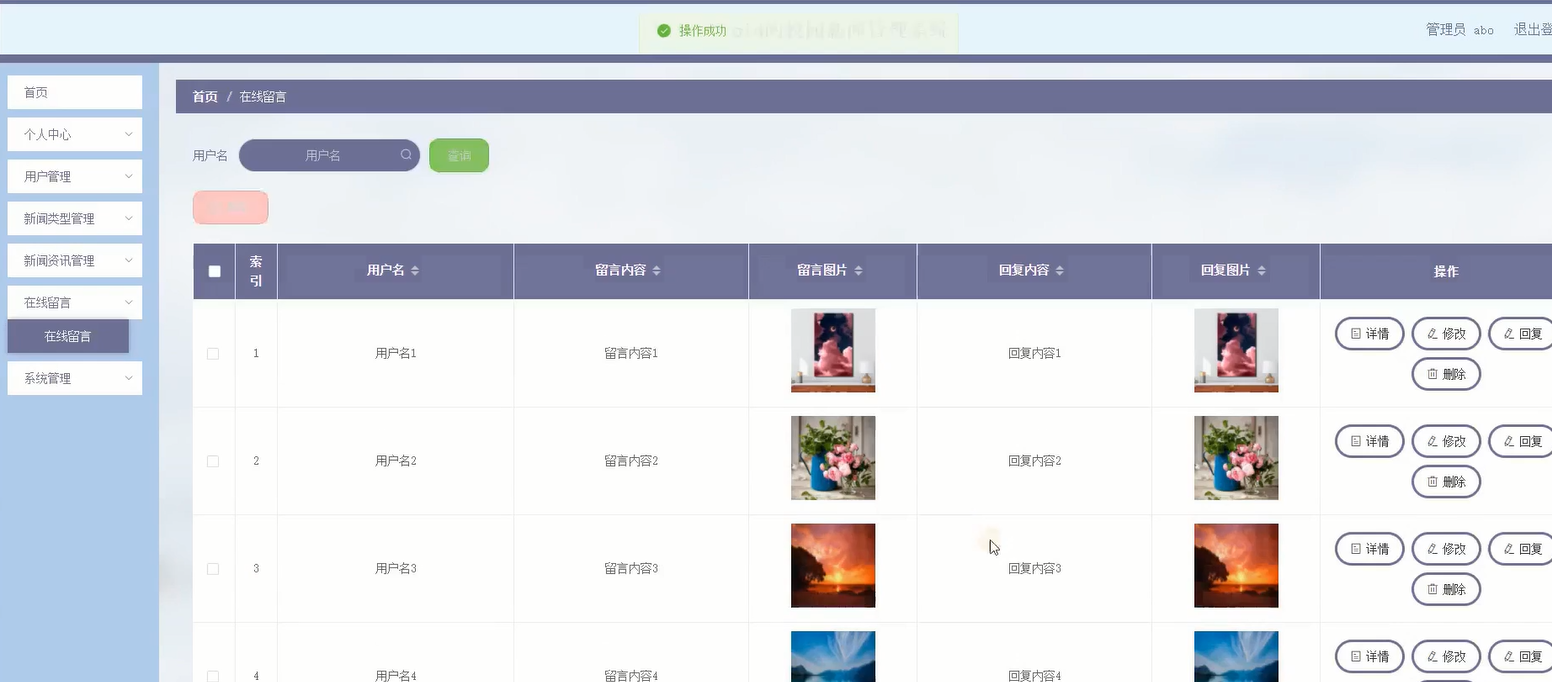Image resolution: width=1552 pixels, height=682 pixels.
Task: Open 回复图片 flower thumbnail in row 用户名2
Action: coord(1236,458)
